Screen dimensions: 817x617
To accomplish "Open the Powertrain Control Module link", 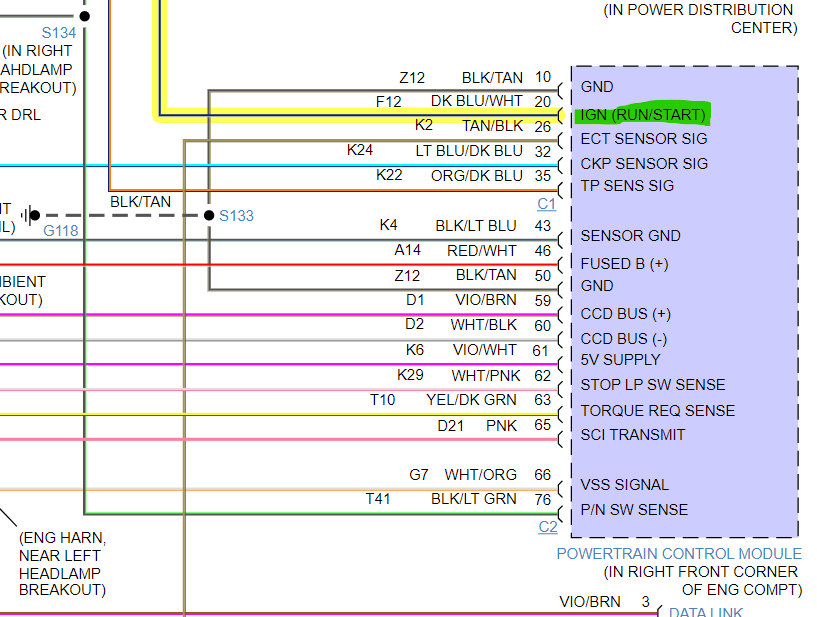I will [679, 553].
